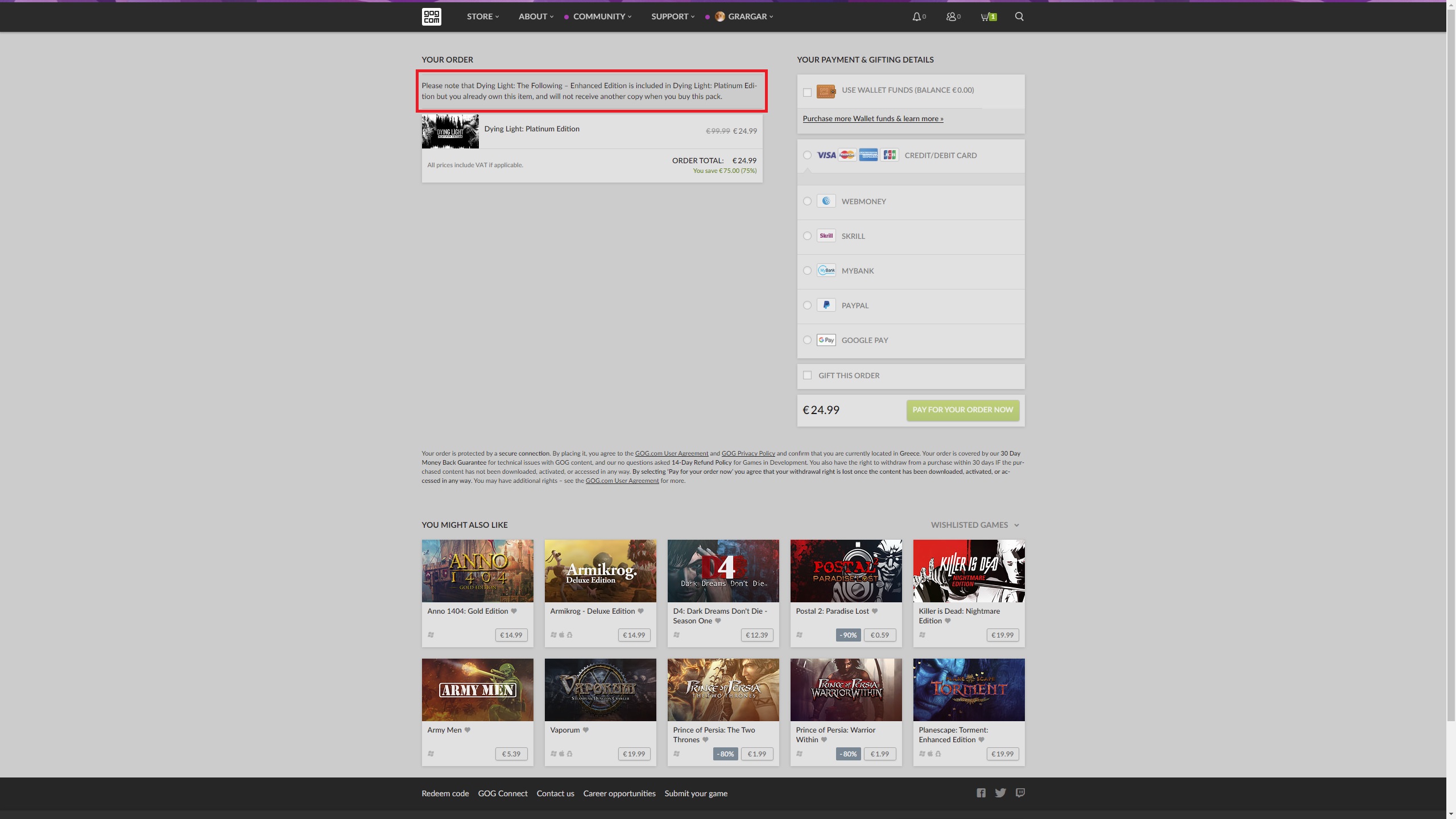This screenshot has height=819, width=1456.
Task: Click €12.39 price for D4
Action: 756,635
